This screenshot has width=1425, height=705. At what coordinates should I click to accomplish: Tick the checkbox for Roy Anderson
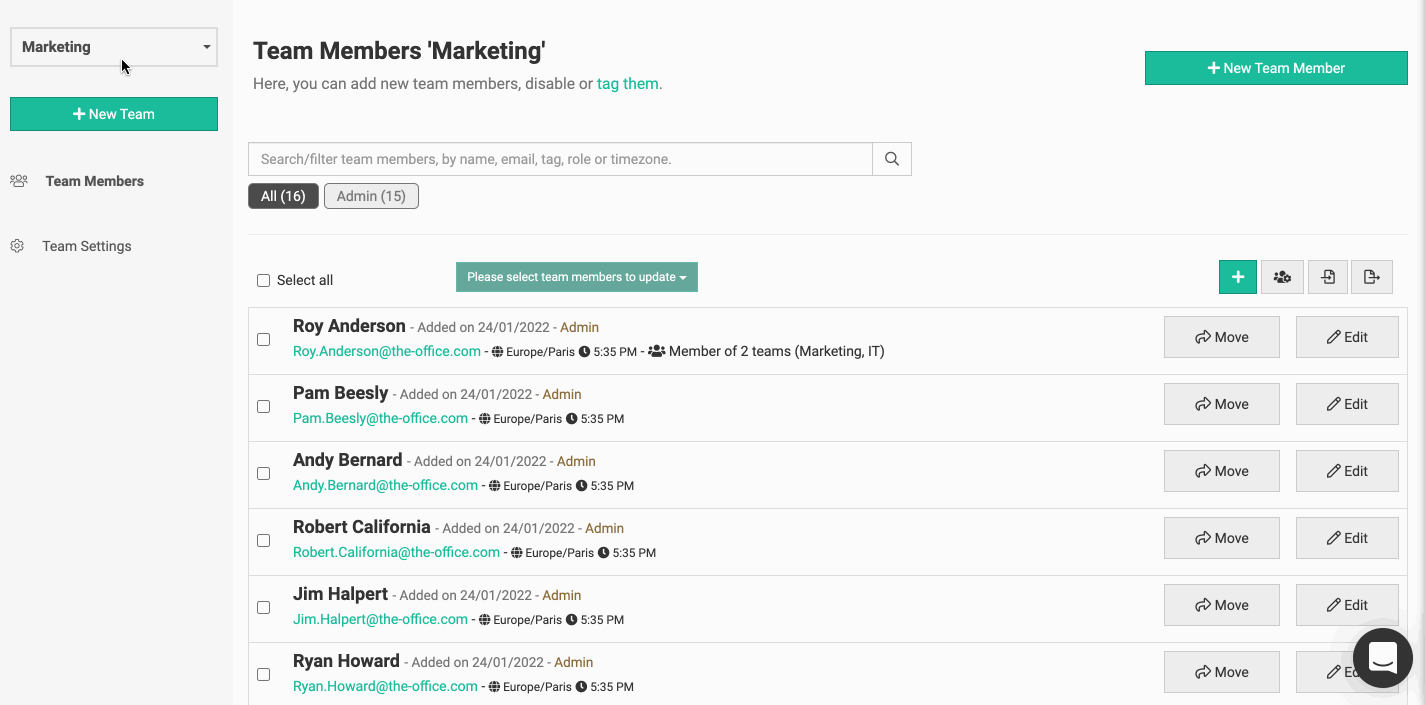pos(264,340)
